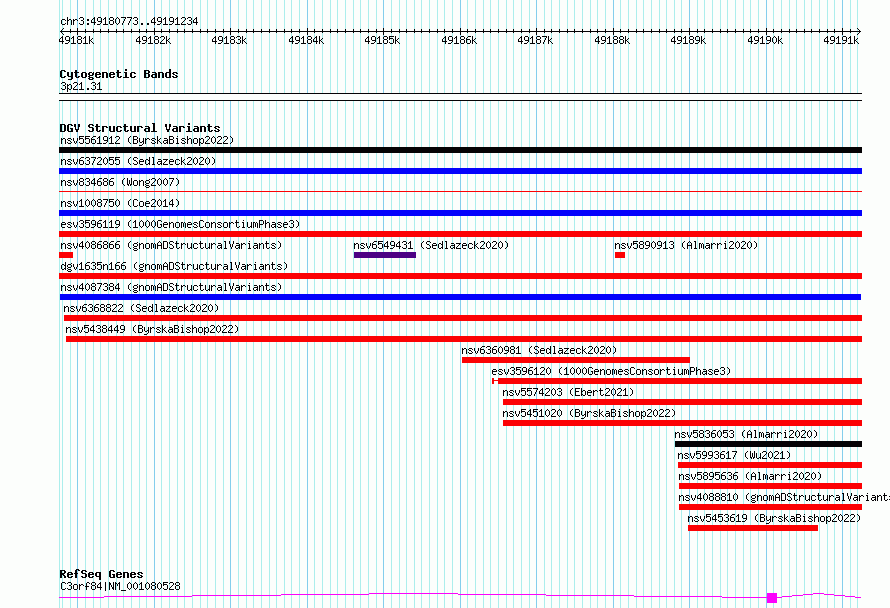Click the red nsv5895636 variant bar
The image size is (890, 608).
[770, 486]
